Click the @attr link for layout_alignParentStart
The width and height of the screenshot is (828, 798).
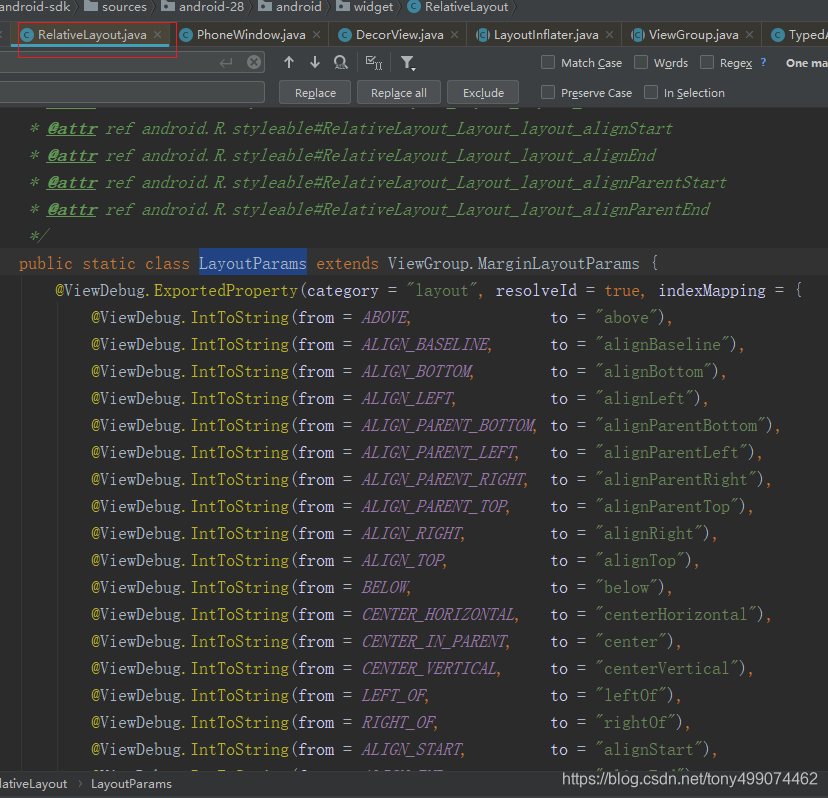72,182
